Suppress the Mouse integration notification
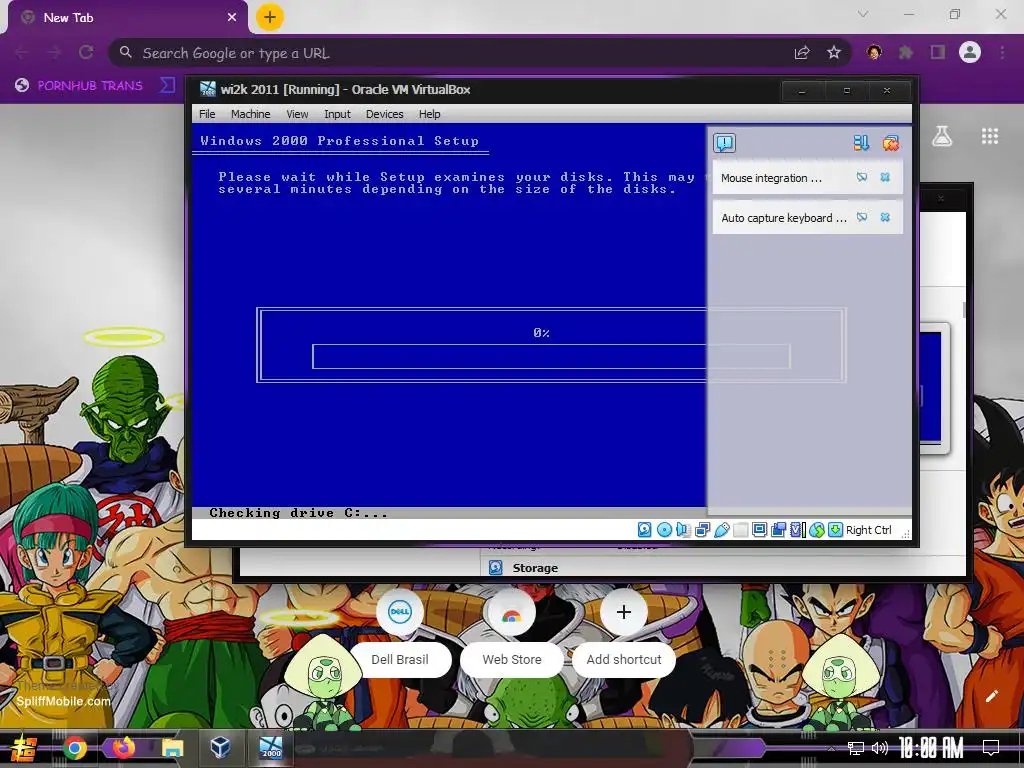Screen dimensions: 1024x768 point(862,177)
